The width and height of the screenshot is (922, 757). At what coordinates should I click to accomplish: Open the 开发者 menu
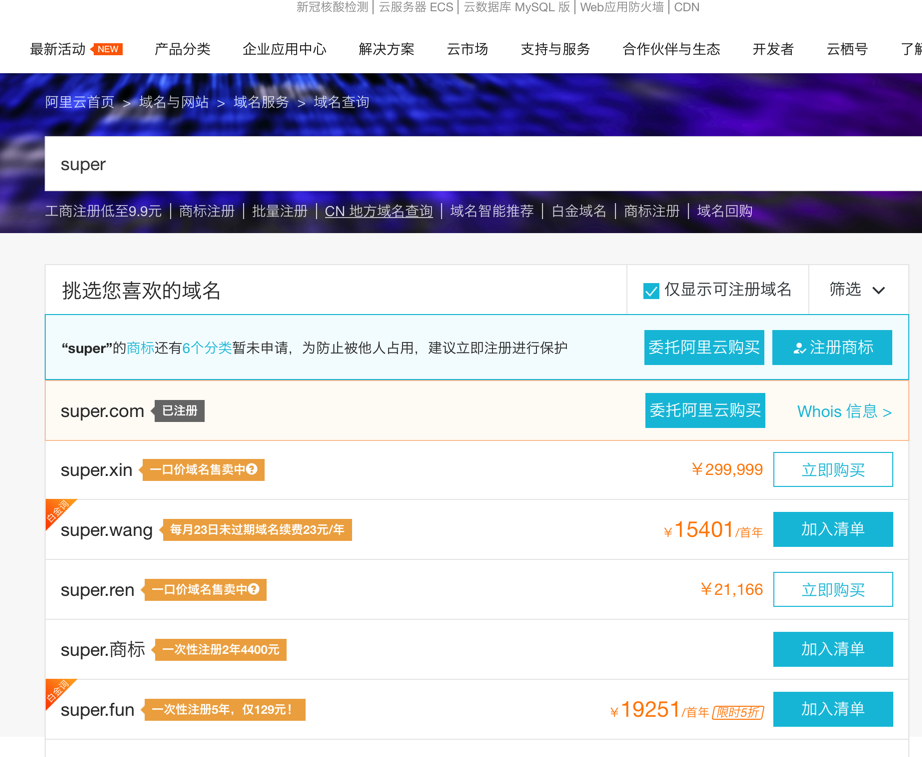[773, 49]
